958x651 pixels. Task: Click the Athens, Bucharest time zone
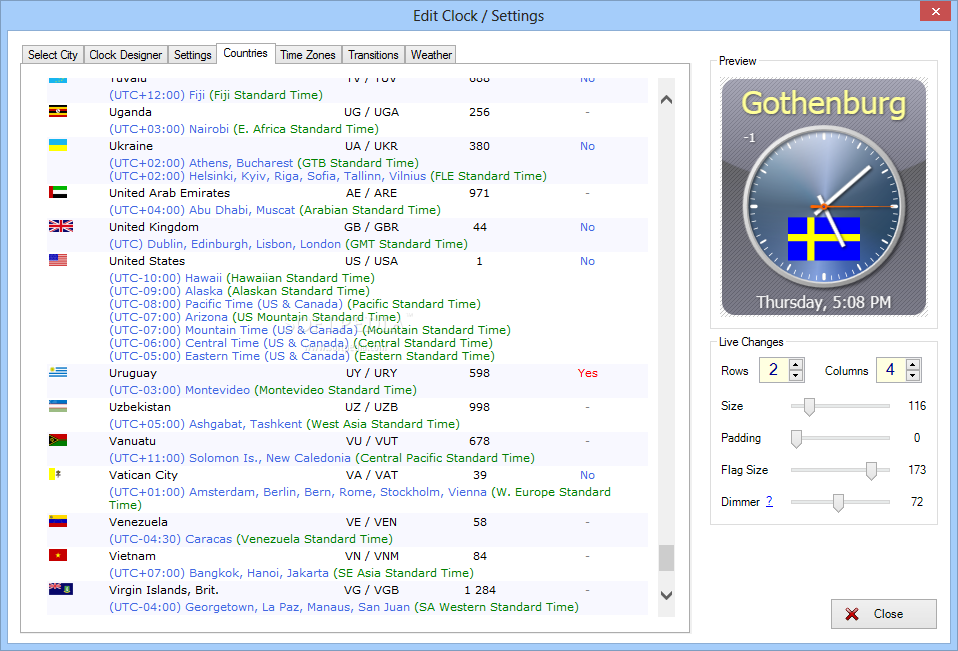click(x=264, y=162)
